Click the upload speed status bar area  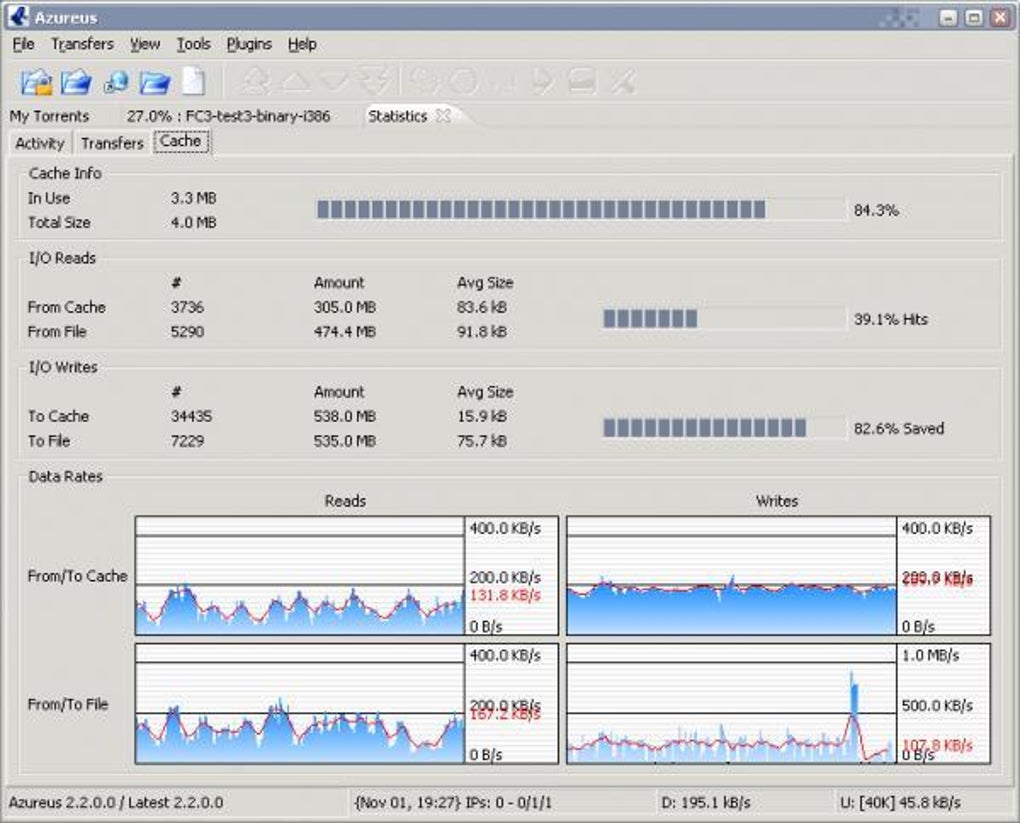[898, 802]
